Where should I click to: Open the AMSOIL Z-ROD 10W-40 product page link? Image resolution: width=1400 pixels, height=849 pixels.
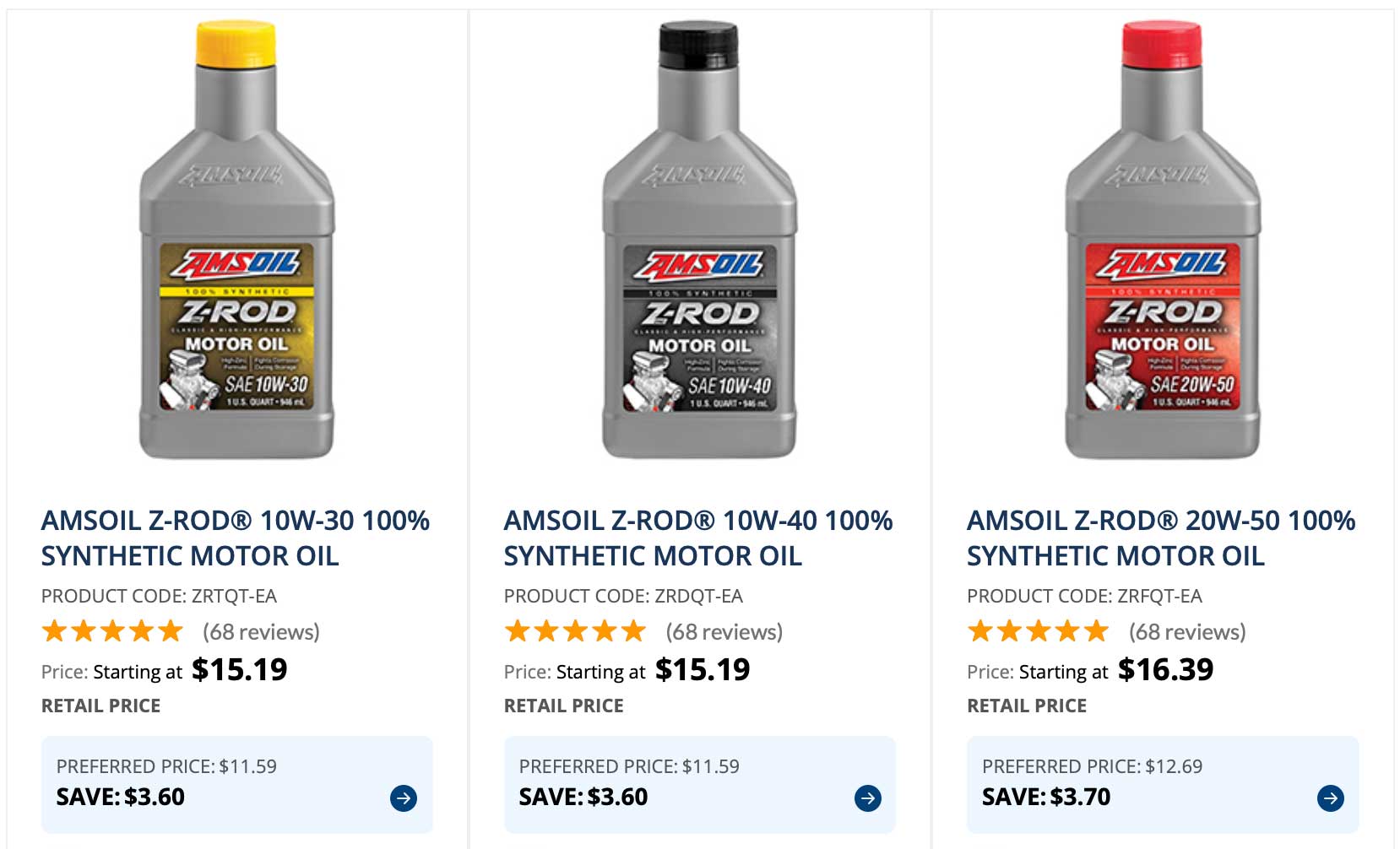click(x=697, y=538)
